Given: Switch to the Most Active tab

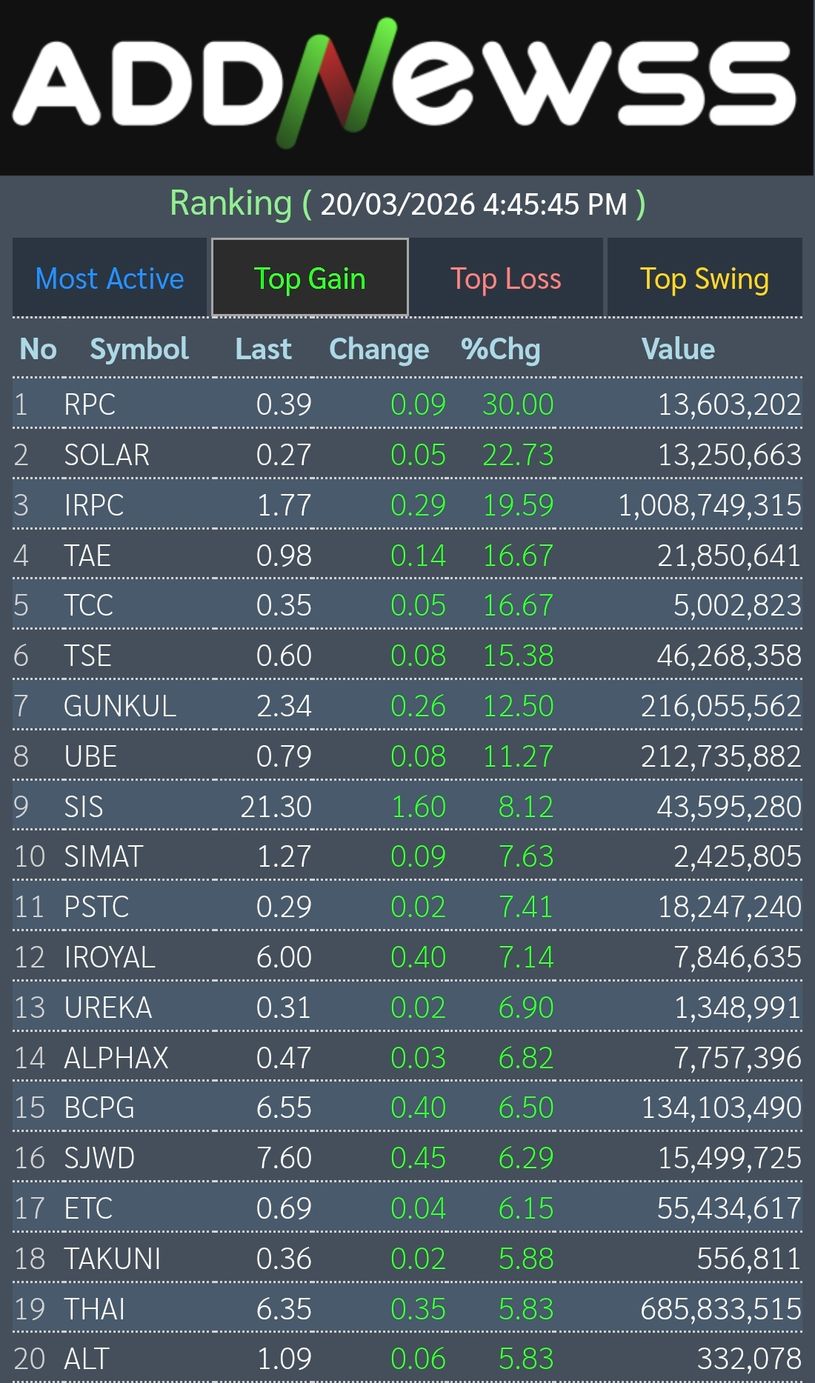Looking at the screenshot, I should [110, 278].
